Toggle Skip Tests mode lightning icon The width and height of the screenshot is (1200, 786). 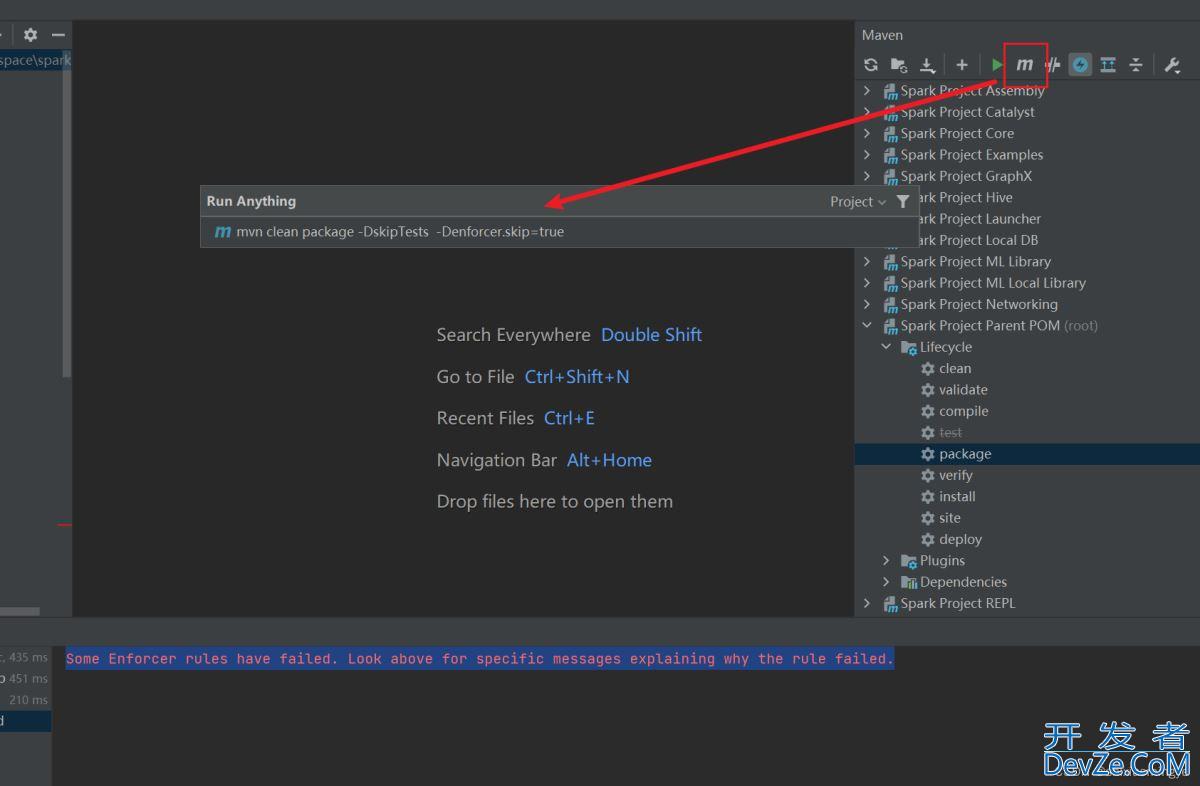point(1081,65)
